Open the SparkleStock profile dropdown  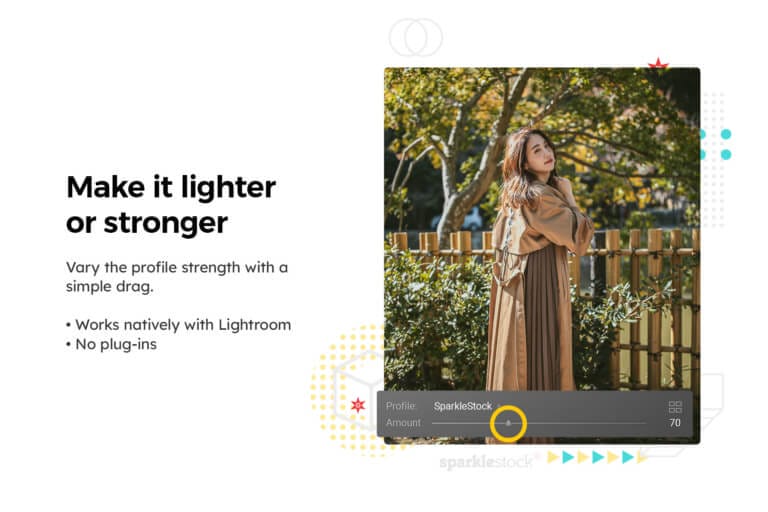[462, 406]
